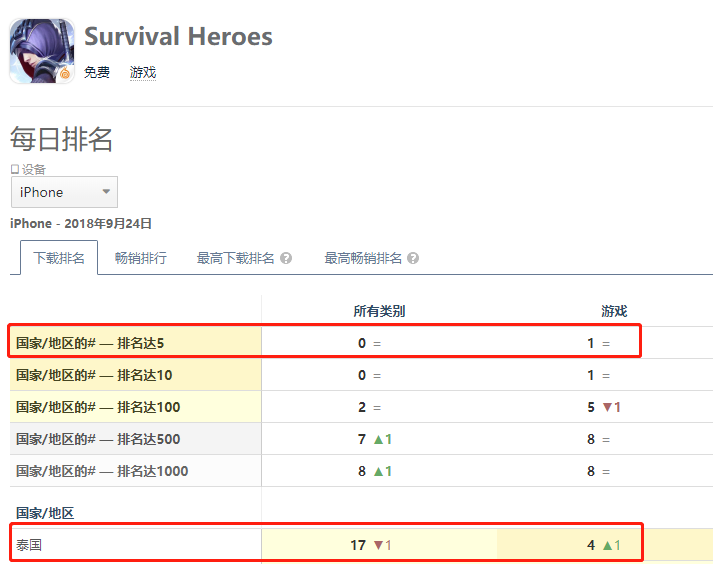Click the 游戏 category link under title
The width and height of the screenshot is (713, 564).
coord(143,72)
